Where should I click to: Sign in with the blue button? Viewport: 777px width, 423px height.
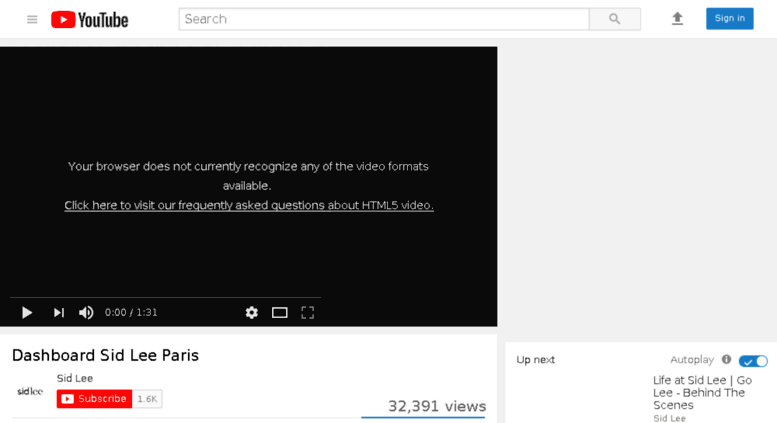tap(729, 18)
